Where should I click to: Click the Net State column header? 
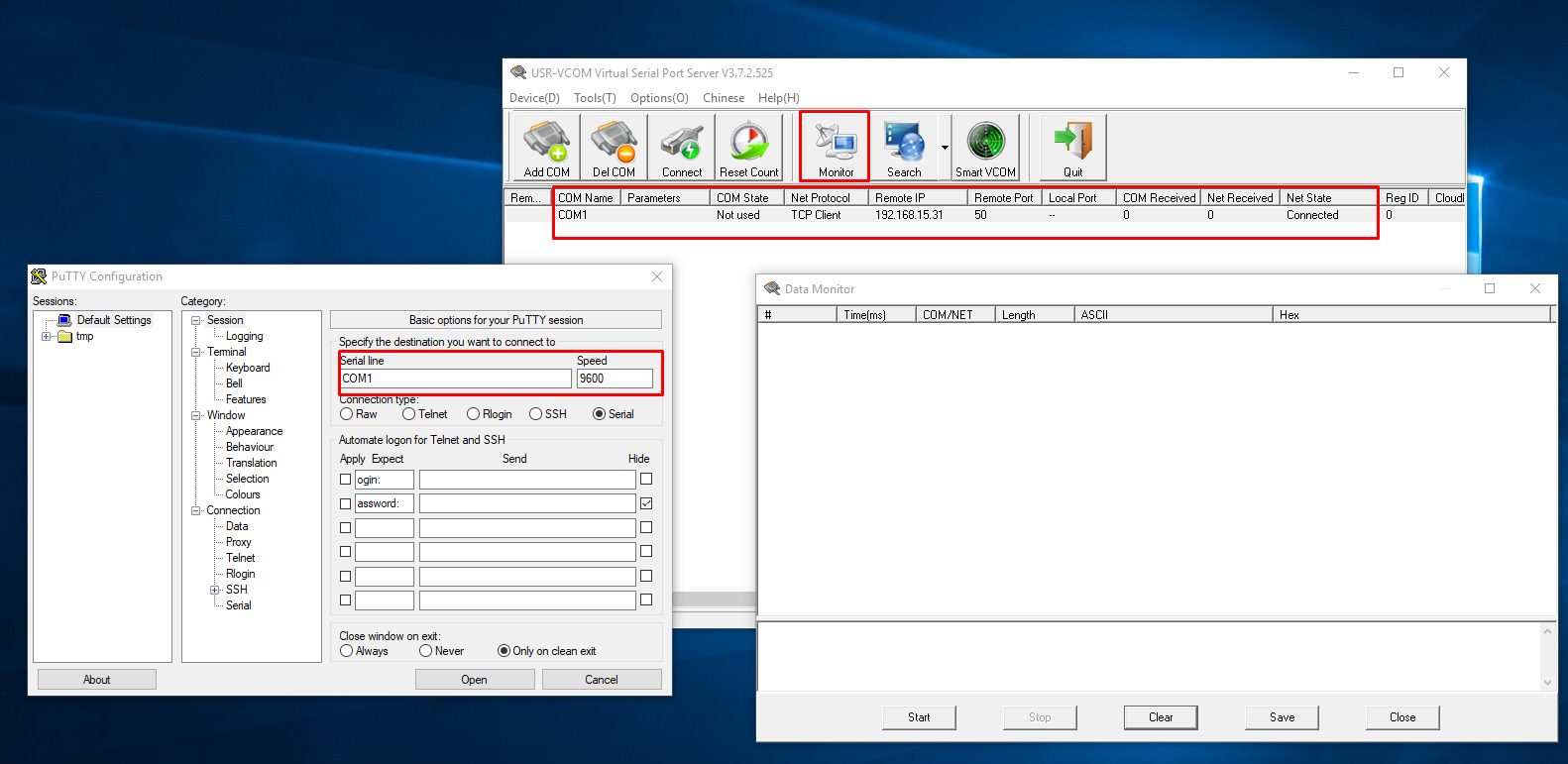(x=1328, y=198)
